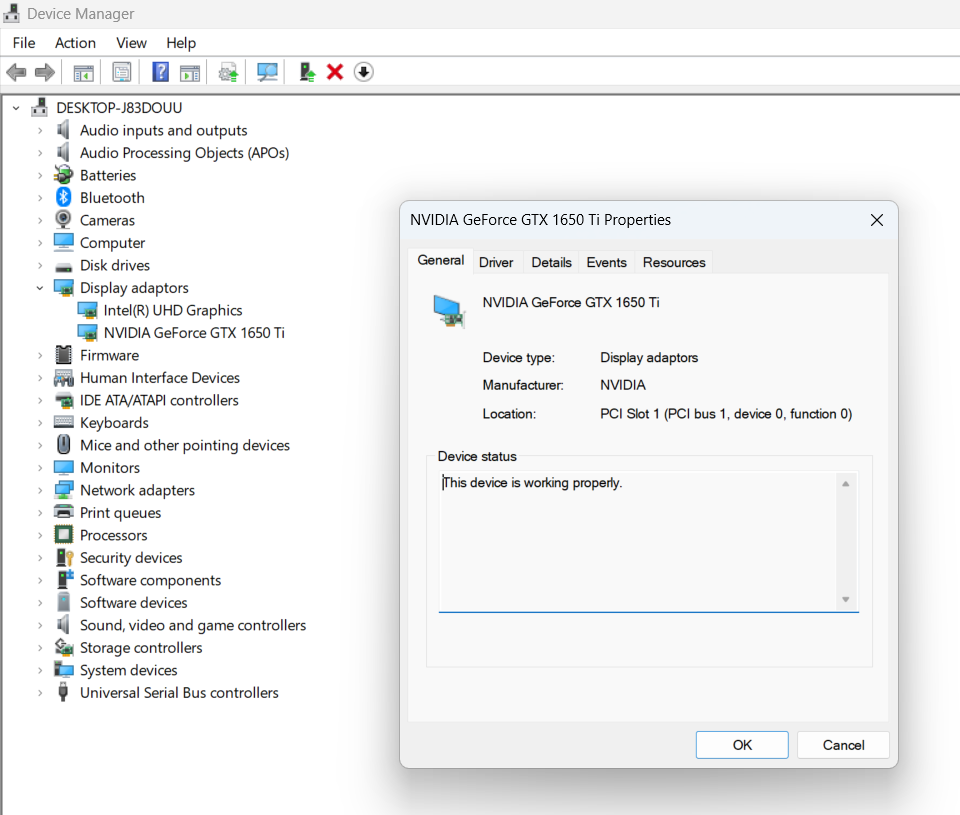
Task: Expand the Monitors category
Action: [x=40, y=468]
